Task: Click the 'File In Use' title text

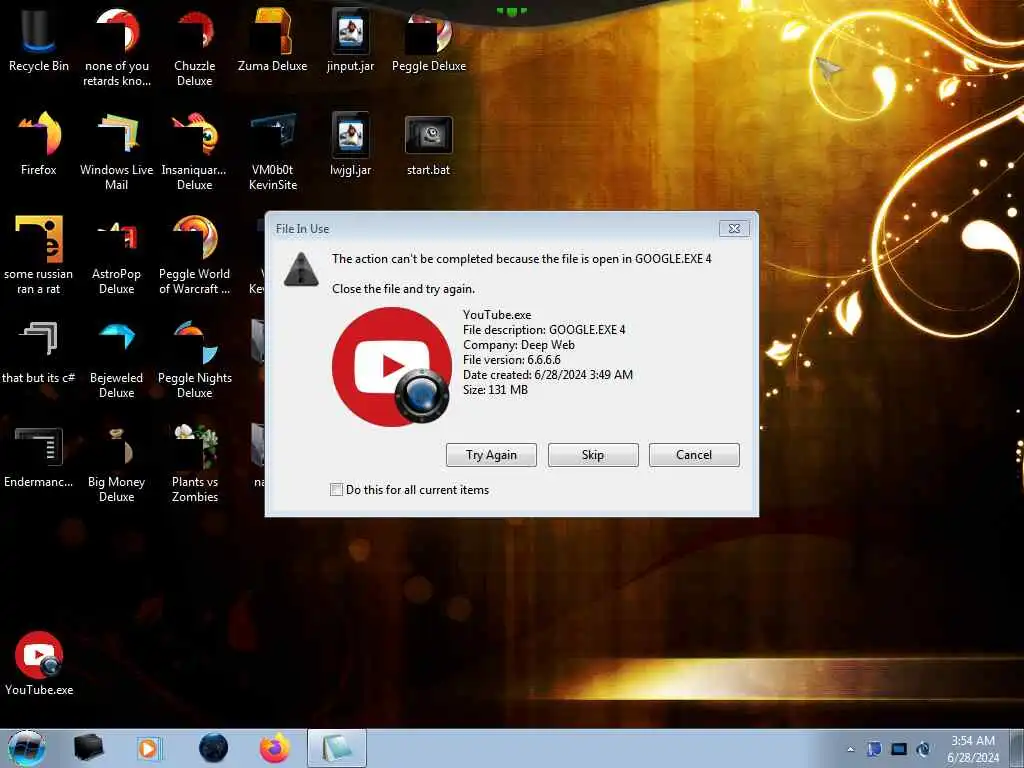Action: coord(302,229)
